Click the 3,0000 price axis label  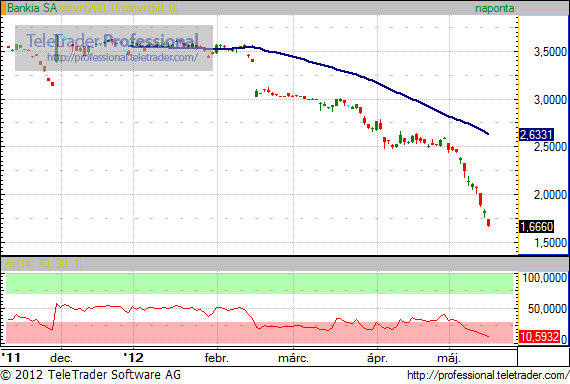tap(550, 100)
